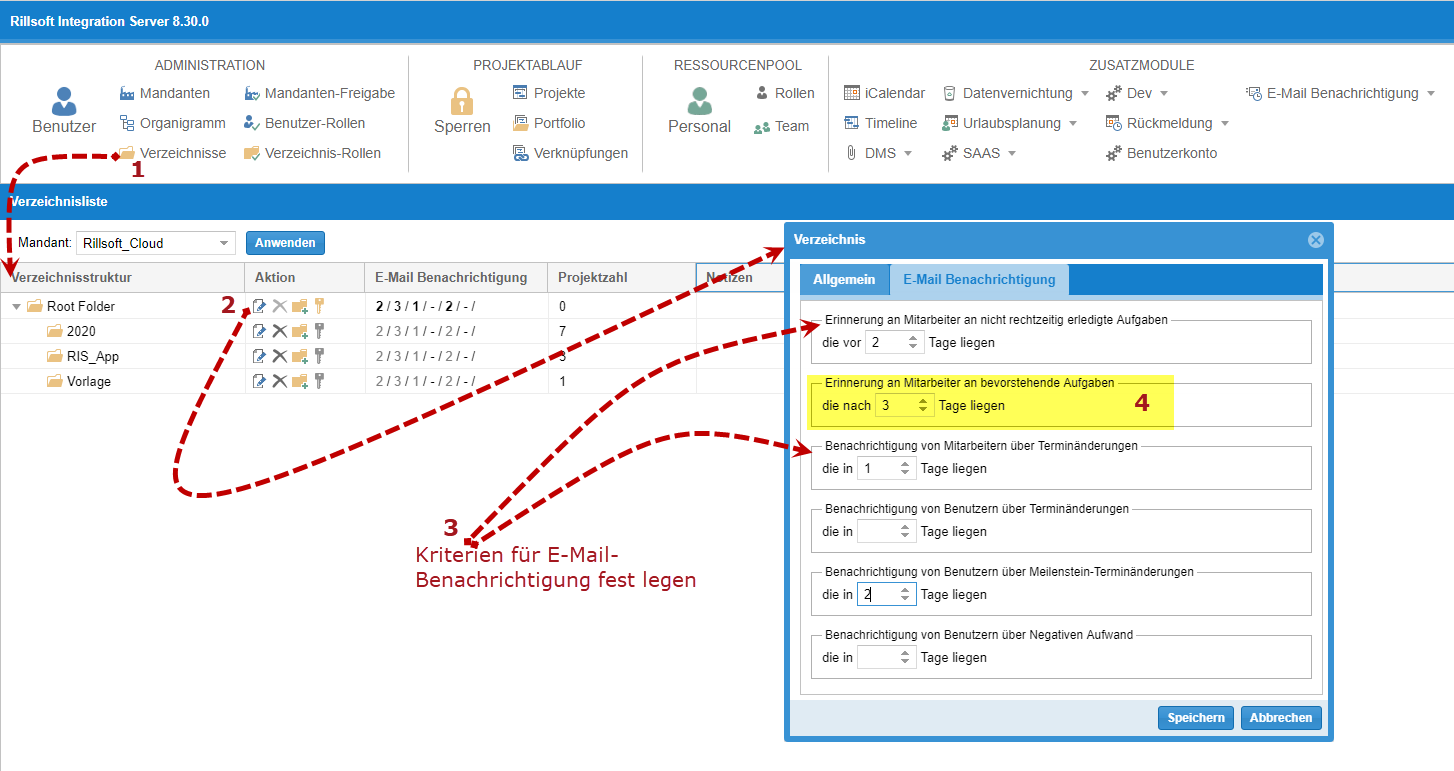Edit the Root Folder entry
Image resolution: width=1454 pixels, height=771 pixels.
pyautogui.click(x=260, y=306)
